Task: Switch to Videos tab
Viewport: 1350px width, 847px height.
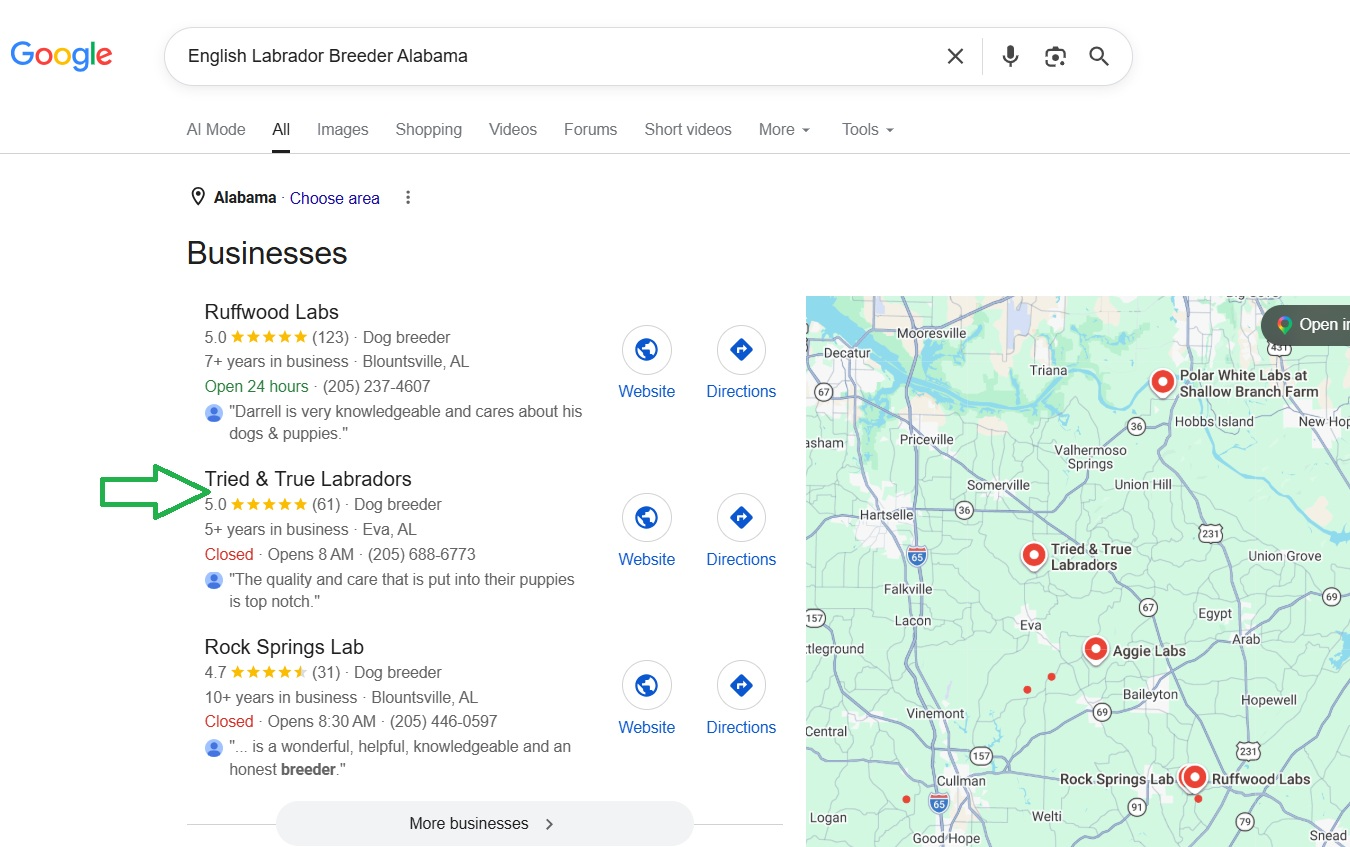Action: click(x=513, y=130)
